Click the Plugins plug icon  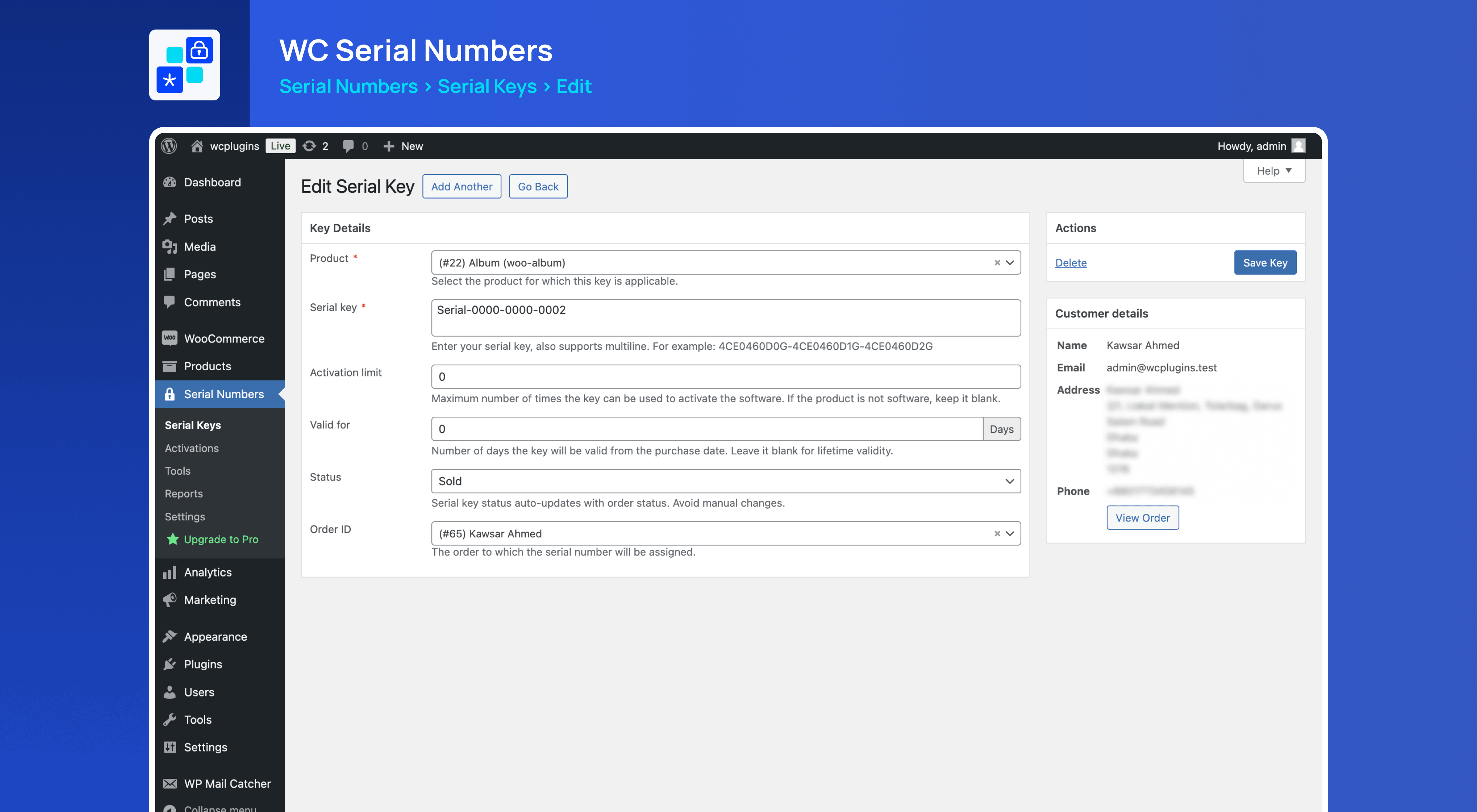[170, 664]
